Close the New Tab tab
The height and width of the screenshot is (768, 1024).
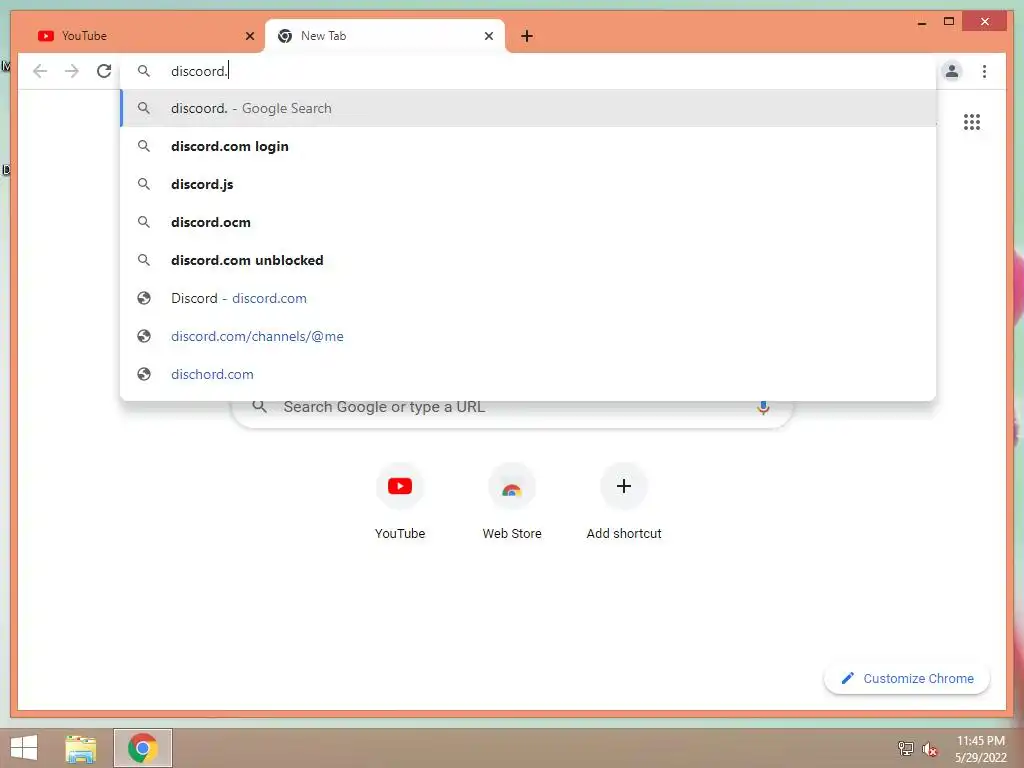click(488, 36)
